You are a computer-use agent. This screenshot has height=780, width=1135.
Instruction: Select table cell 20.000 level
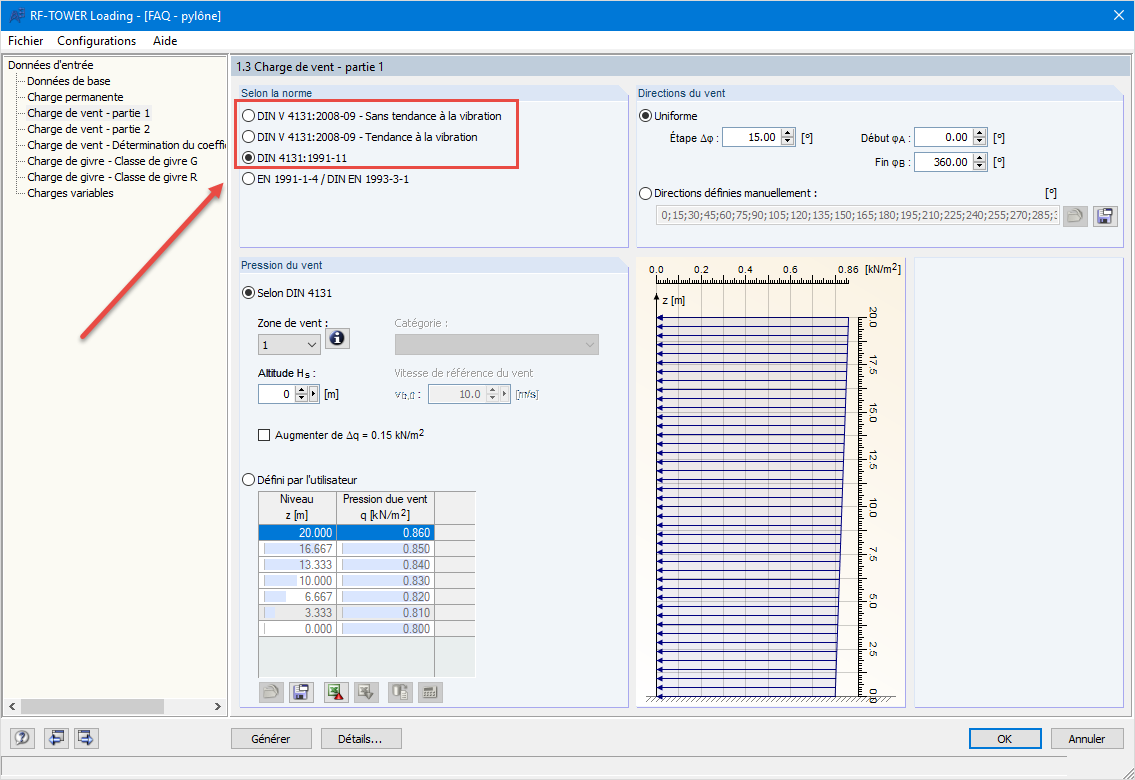(297, 533)
